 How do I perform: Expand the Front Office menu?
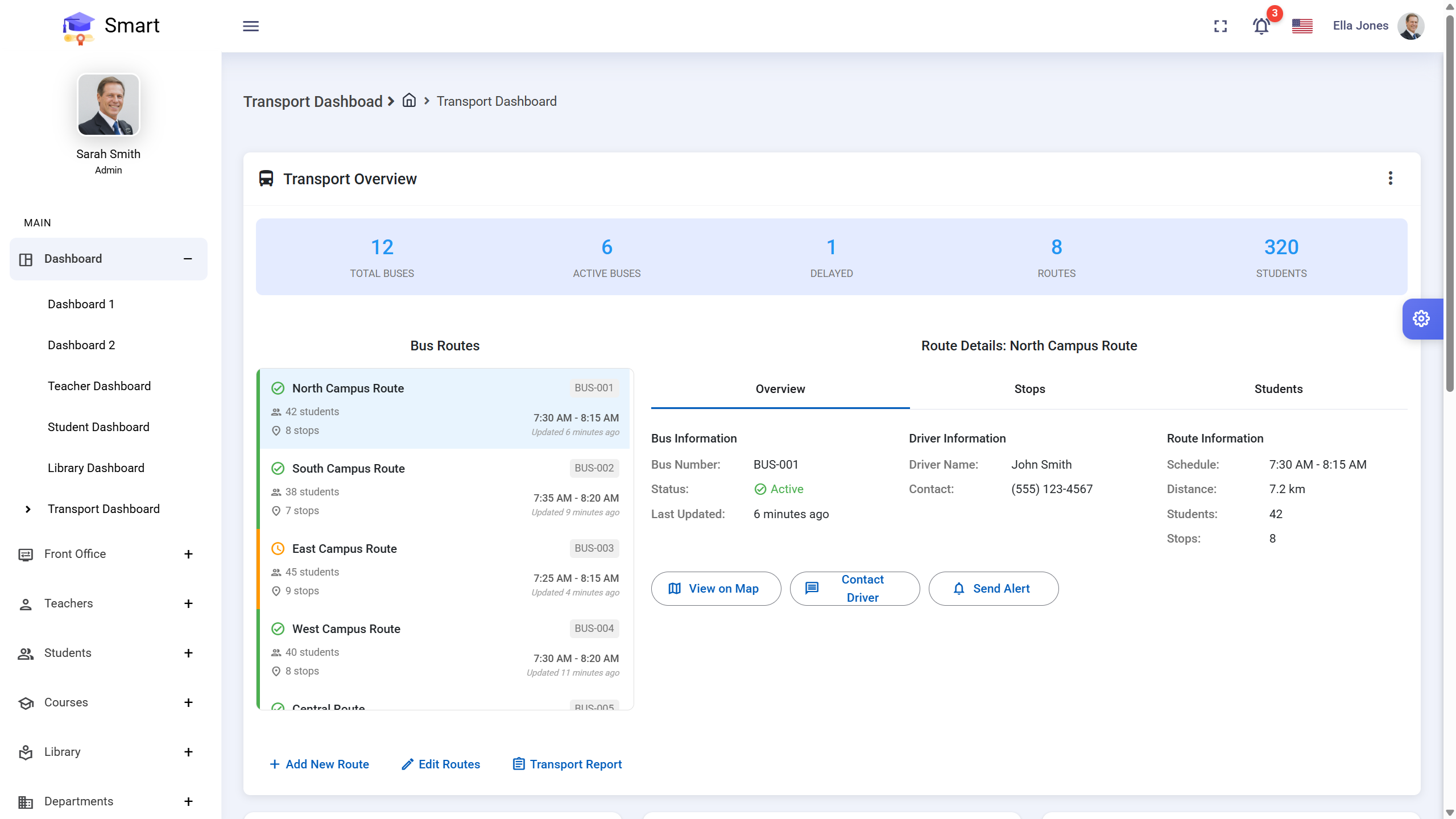(x=188, y=554)
